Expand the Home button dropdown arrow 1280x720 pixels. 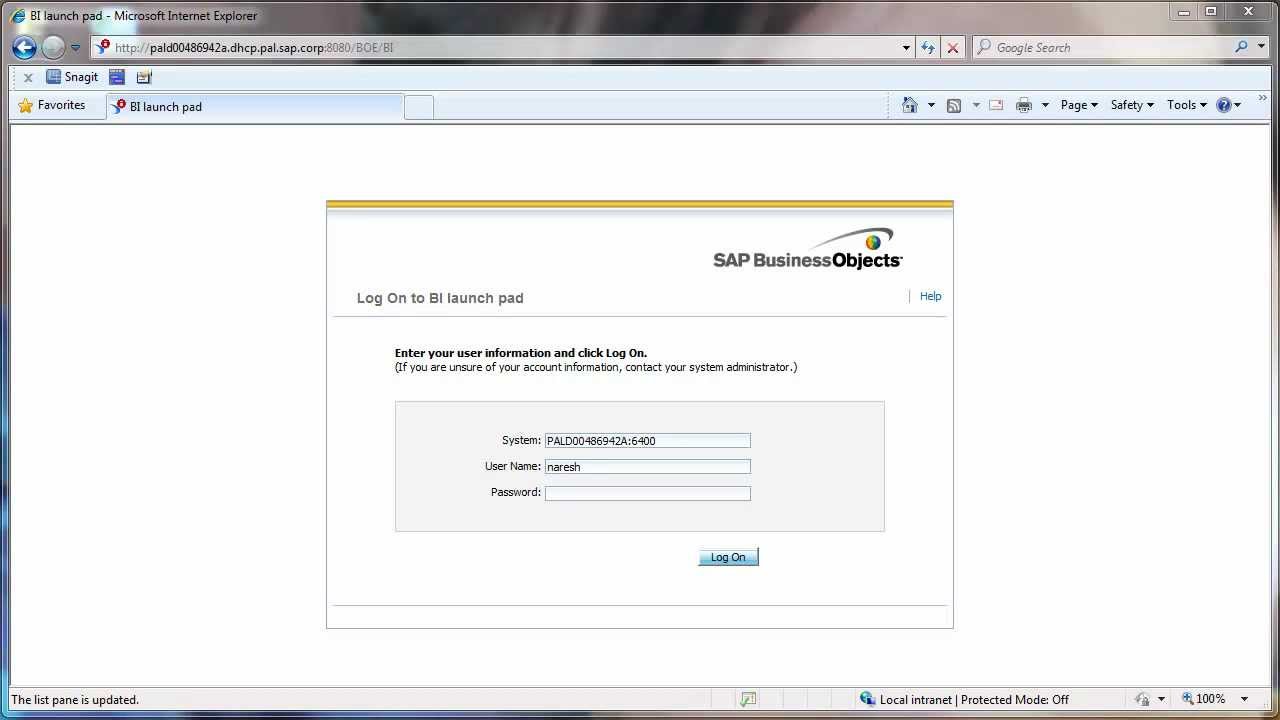(x=931, y=105)
